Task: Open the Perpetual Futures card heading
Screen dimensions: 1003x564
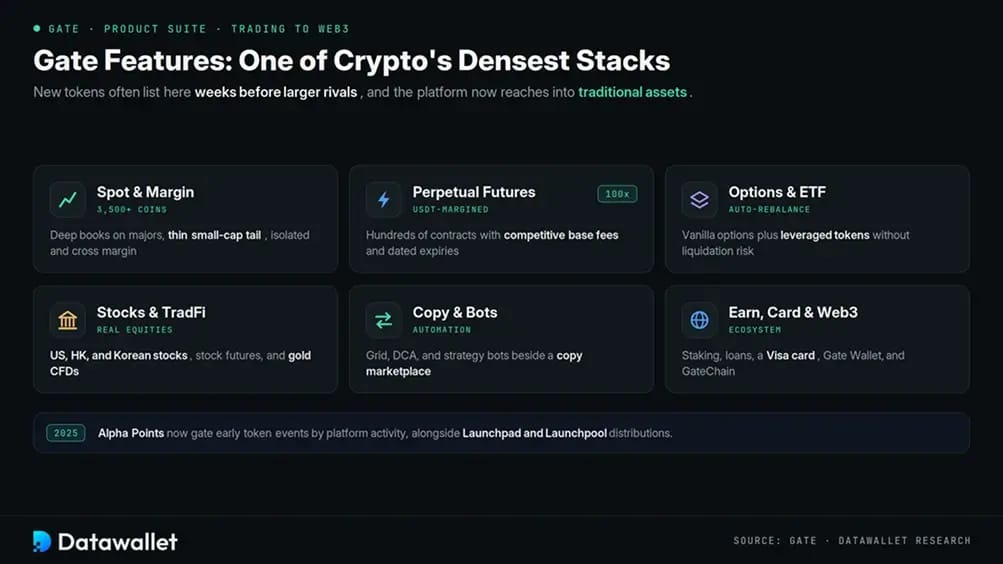Action: point(474,192)
